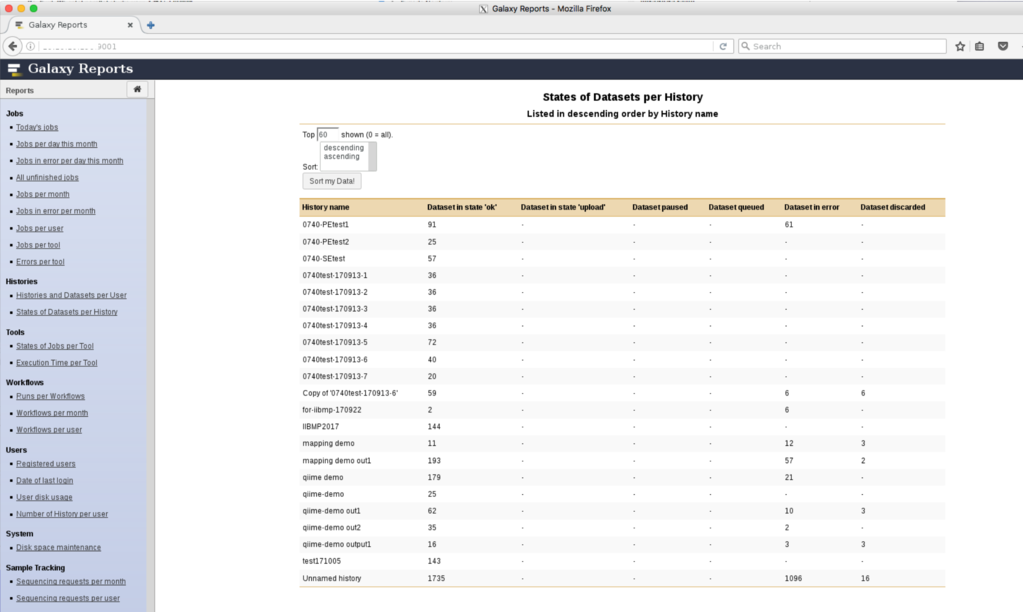The image size is (1023, 612).
Task: Select the 'for-iibmp-170922' history name
Action: point(332,410)
